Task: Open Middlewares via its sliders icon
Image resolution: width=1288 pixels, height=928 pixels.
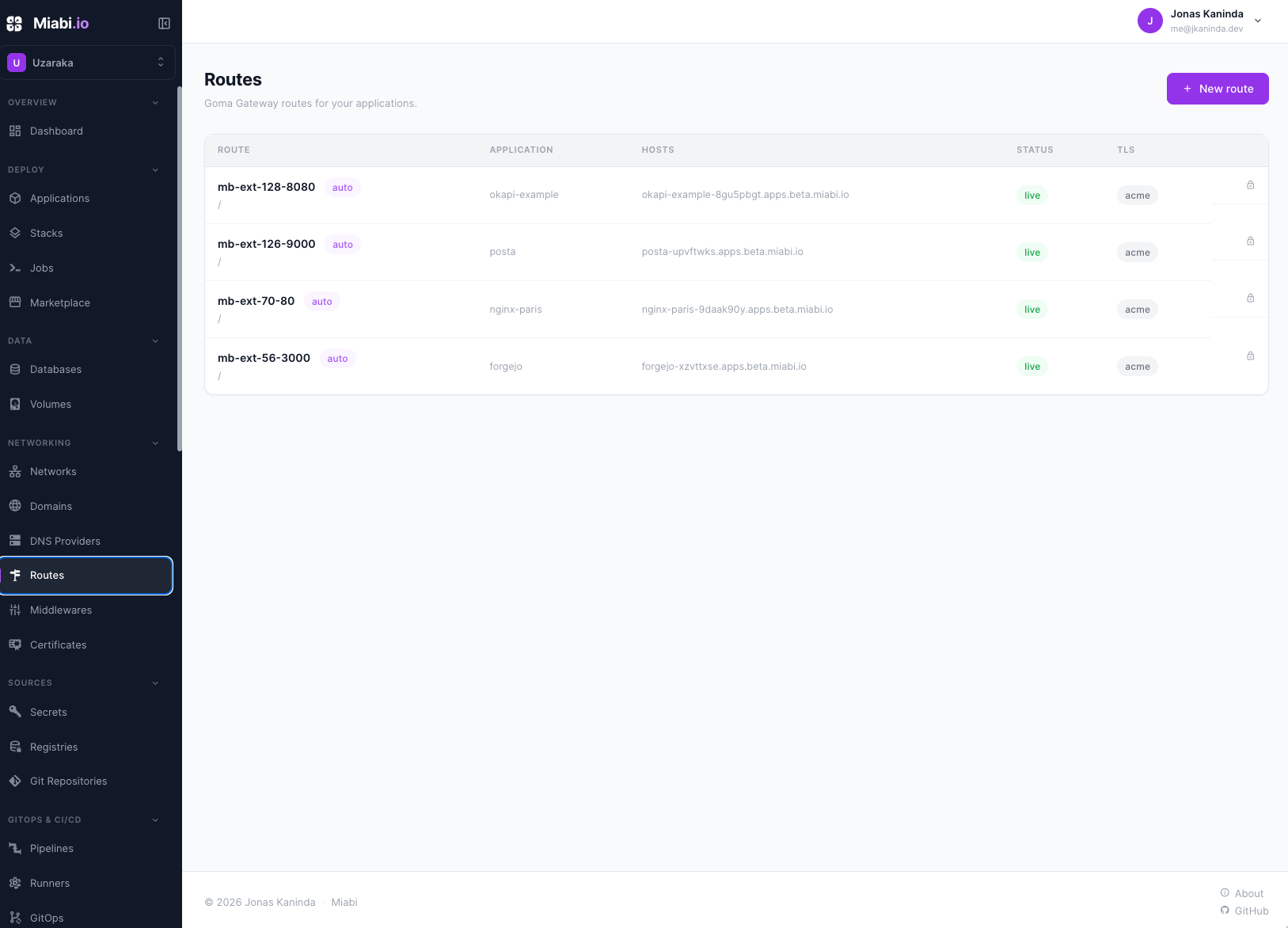Action: (15, 610)
